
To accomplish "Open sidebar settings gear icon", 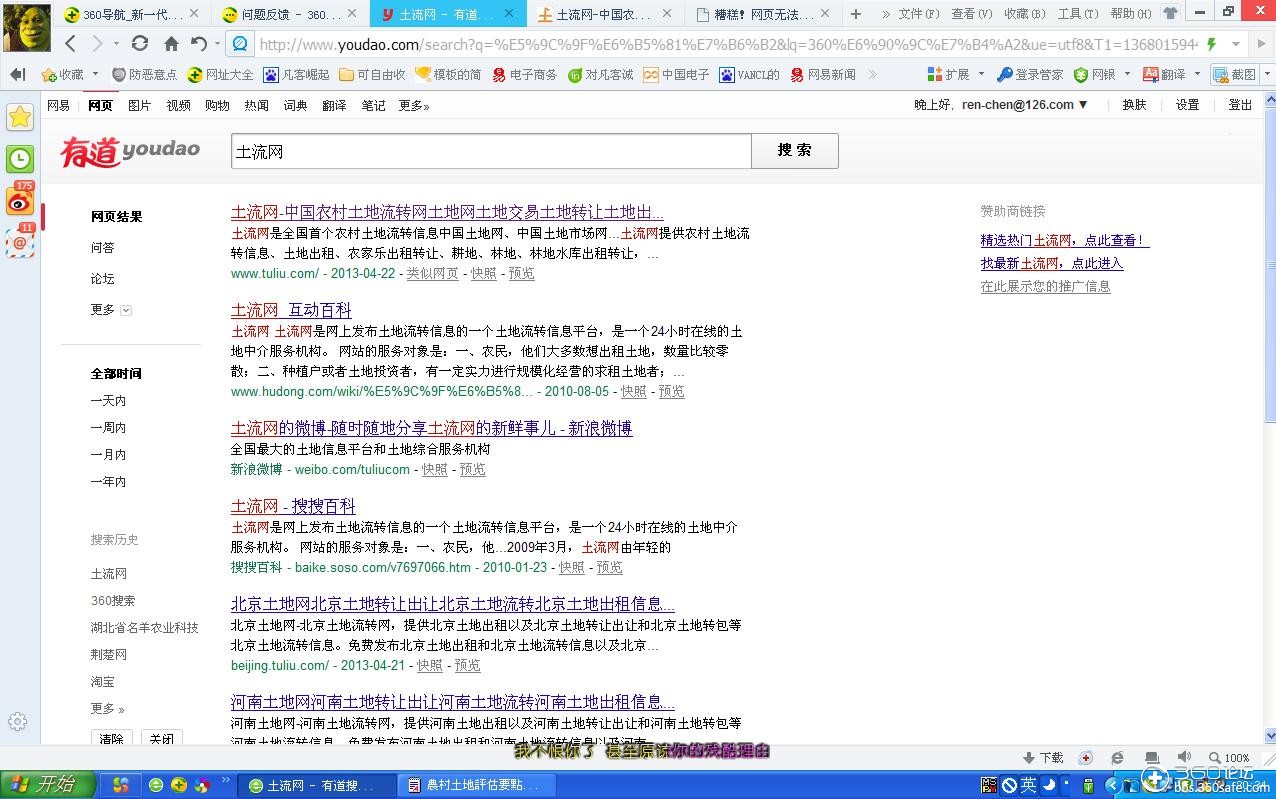I will [17, 722].
